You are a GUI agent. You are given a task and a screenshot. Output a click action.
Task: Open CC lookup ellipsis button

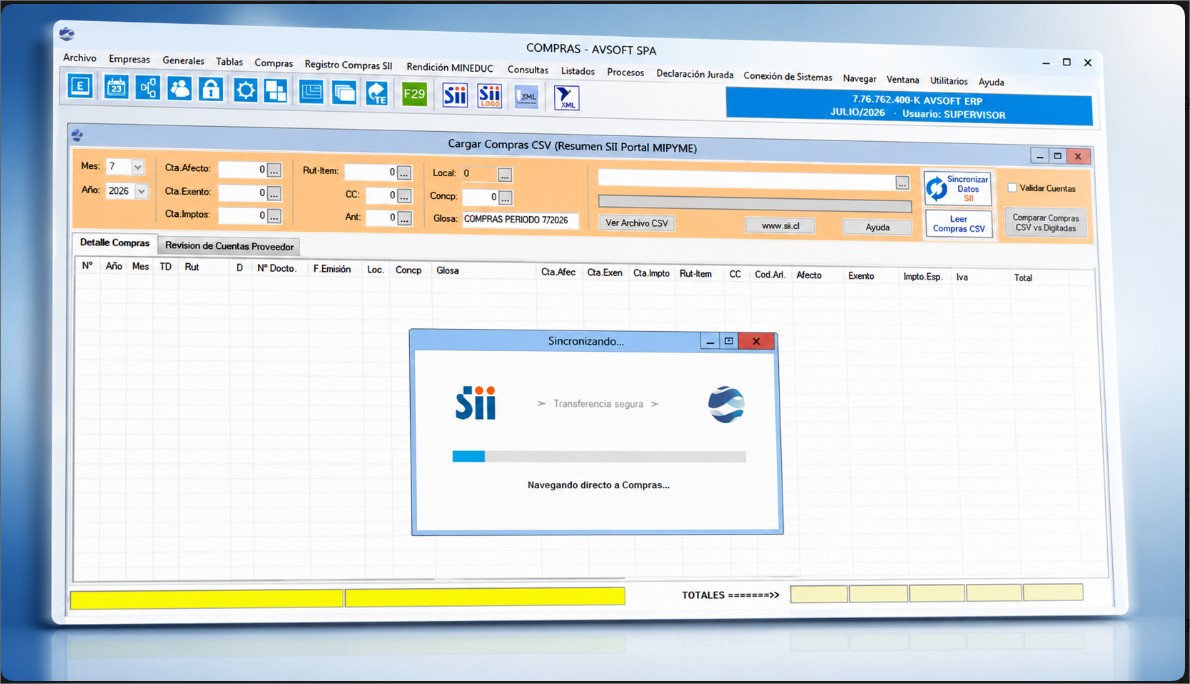click(x=405, y=196)
